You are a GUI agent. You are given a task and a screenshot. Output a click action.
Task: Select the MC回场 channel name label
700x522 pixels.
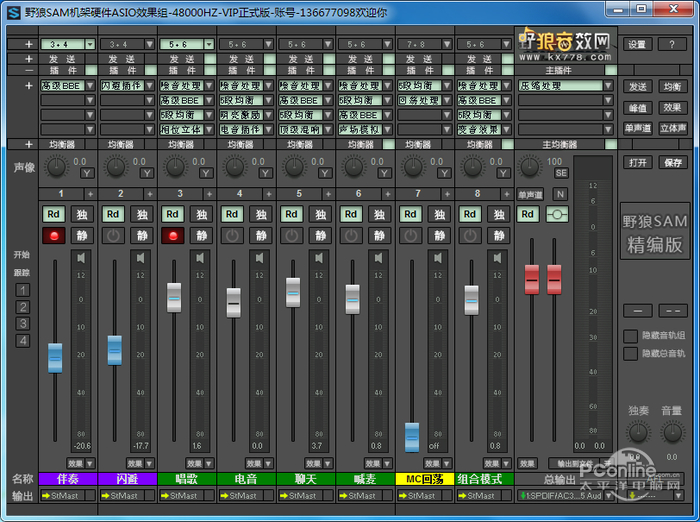tap(424, 479)
